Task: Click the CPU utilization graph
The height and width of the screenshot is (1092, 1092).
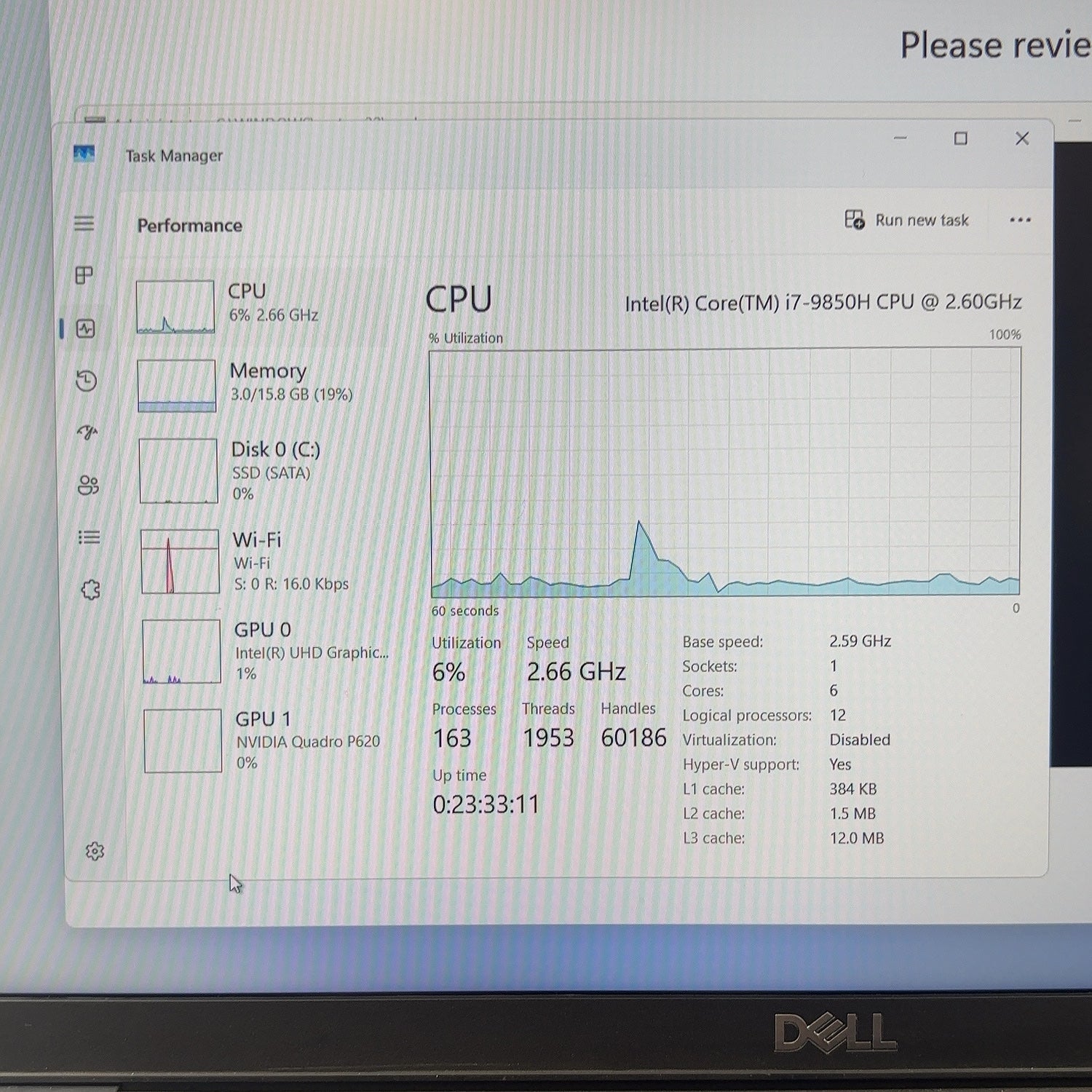Action: coord(725,472)
